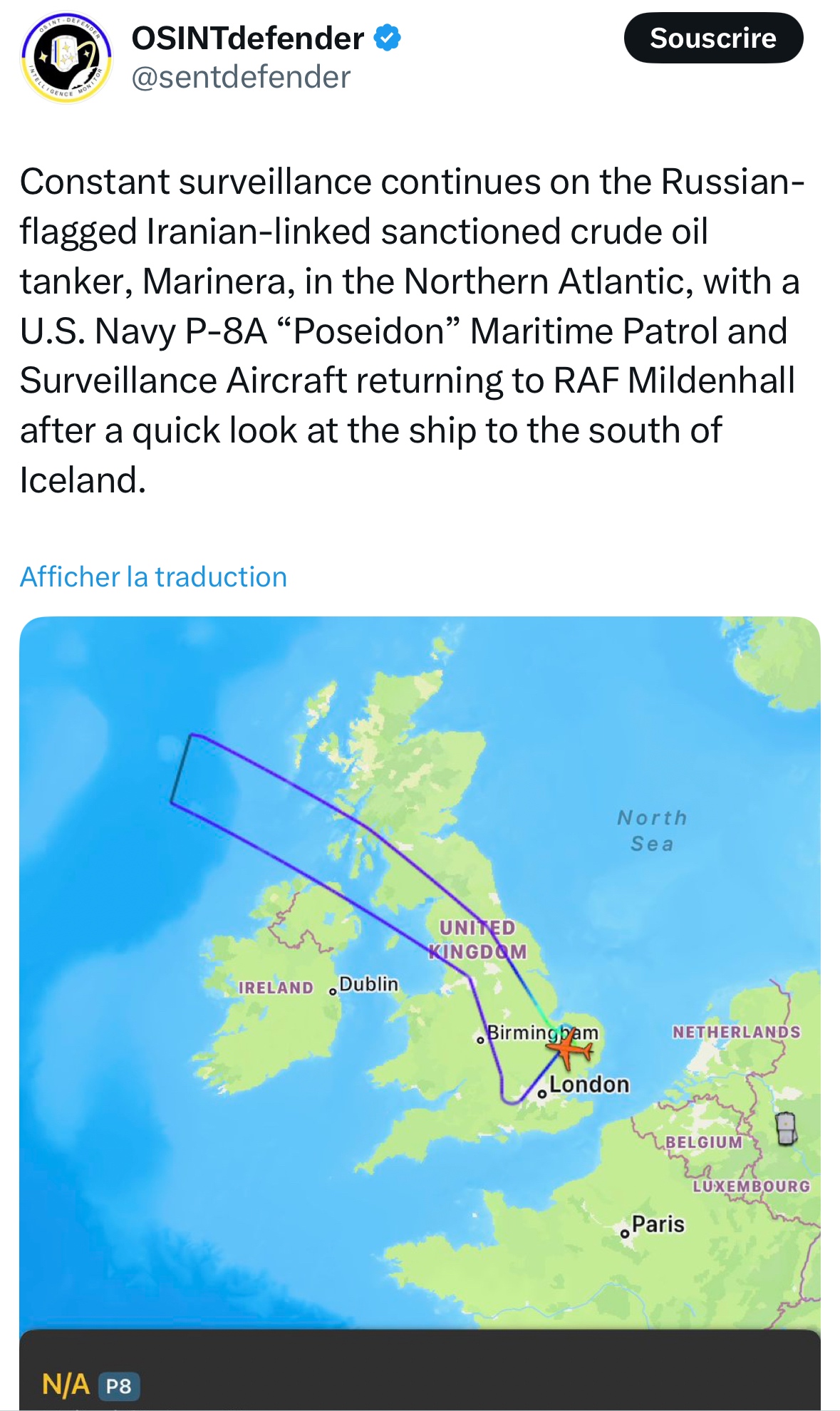The image size is (840, 1411).
Task: Select the orange airplane icon on map
Action: coord(568,1050)
